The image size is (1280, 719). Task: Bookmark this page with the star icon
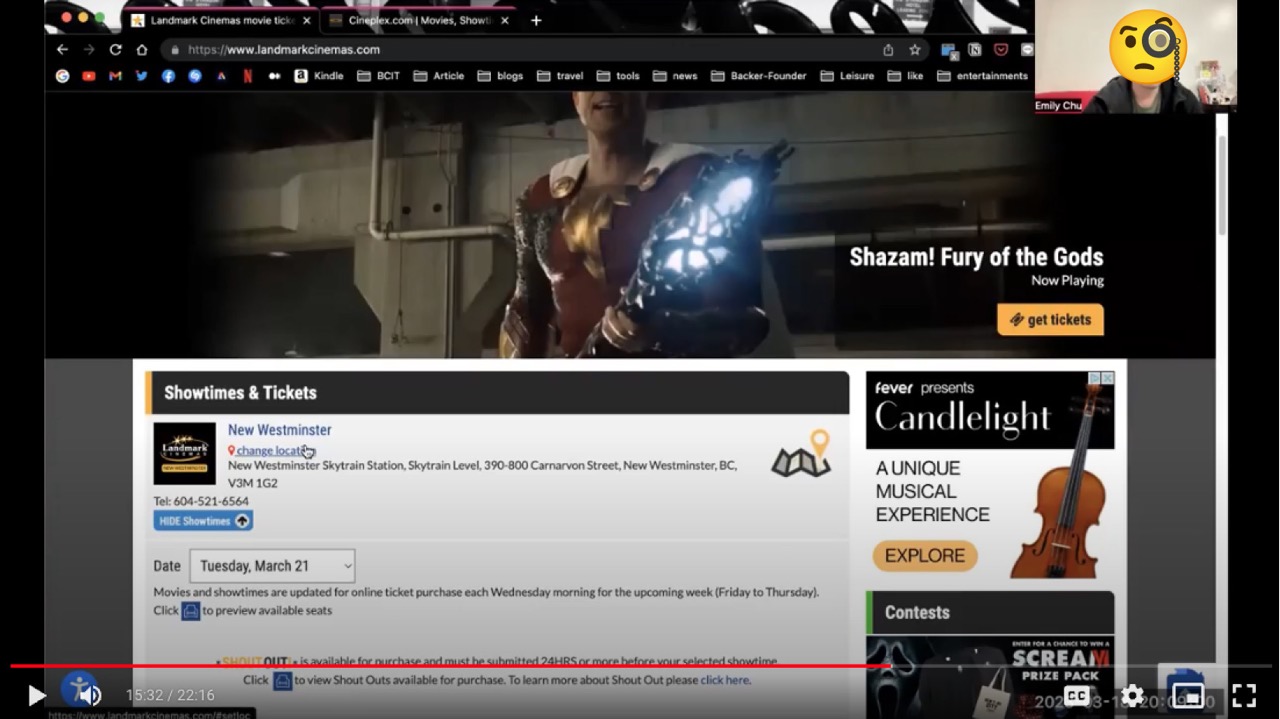[x=915, y=50]
